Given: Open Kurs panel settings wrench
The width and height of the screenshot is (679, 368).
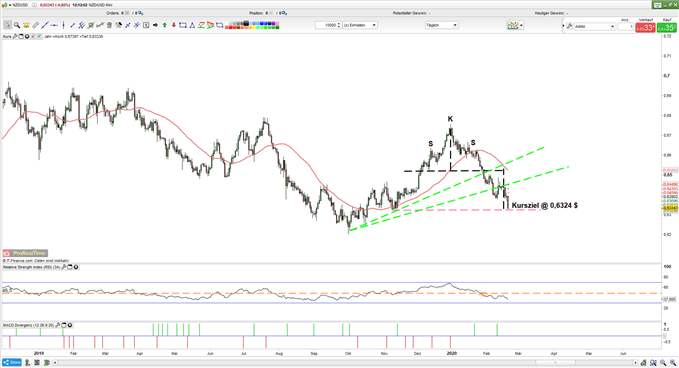Looking at the screenshot, I should pyautogui.click(x=15, y=37).
